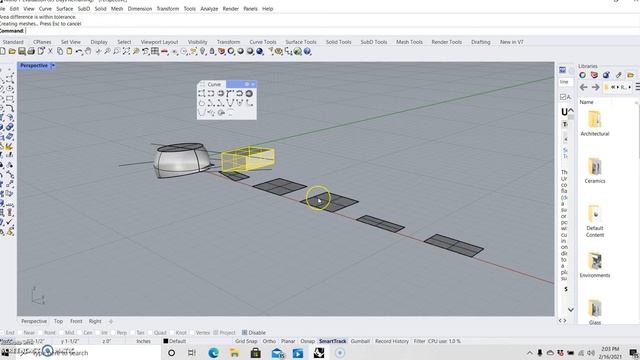Screen dimensions: 640x360
Task: Click the blue render sphere icon
Action: (x=260, y=51)
